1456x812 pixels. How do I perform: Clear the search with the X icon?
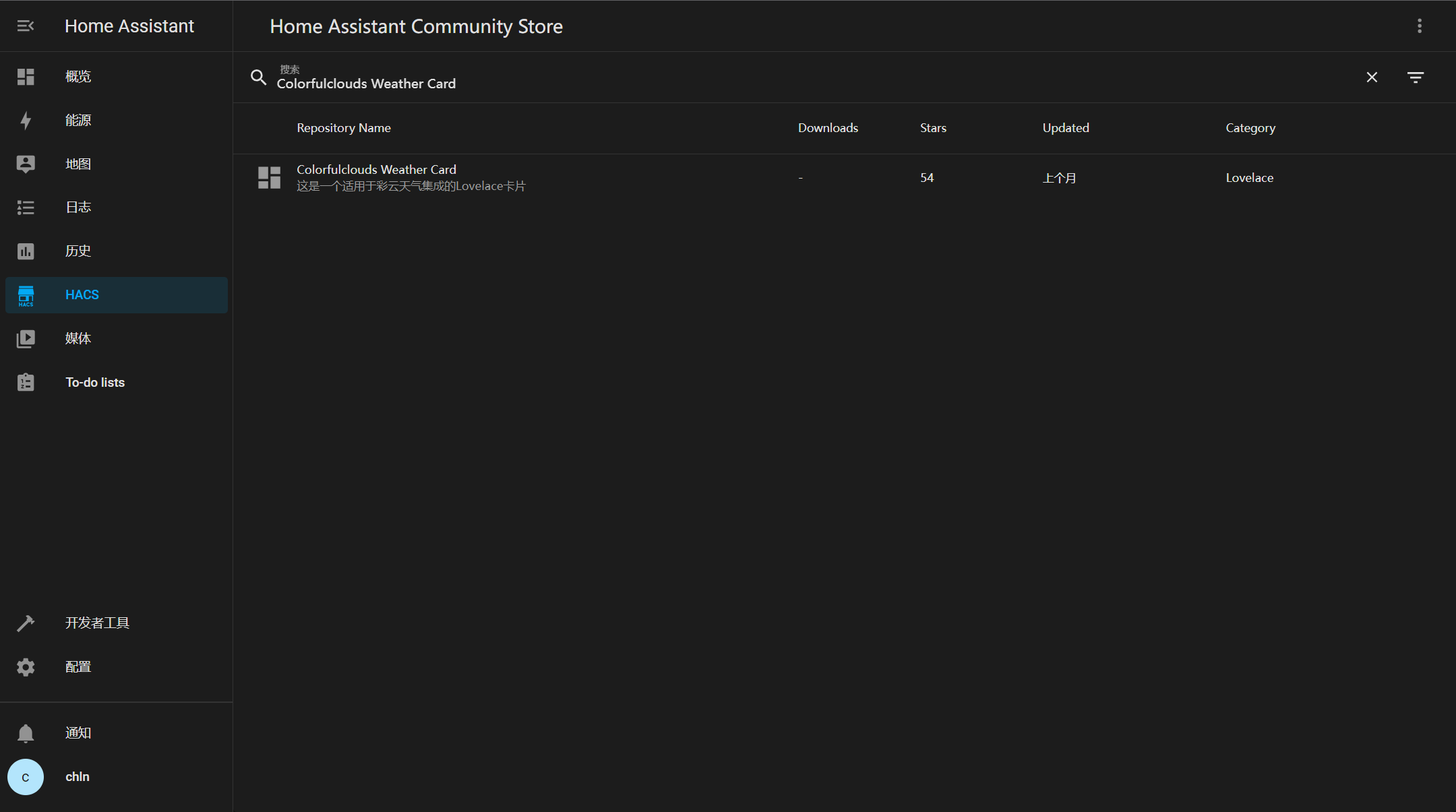tap(1372, 77)
